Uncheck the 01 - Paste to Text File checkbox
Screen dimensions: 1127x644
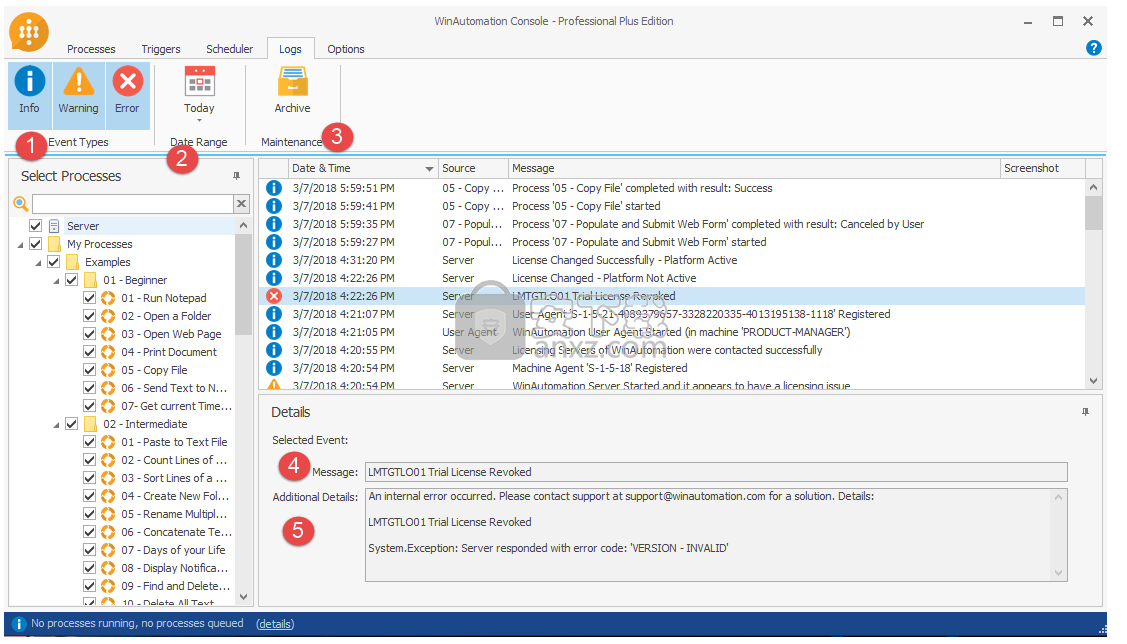89,441
